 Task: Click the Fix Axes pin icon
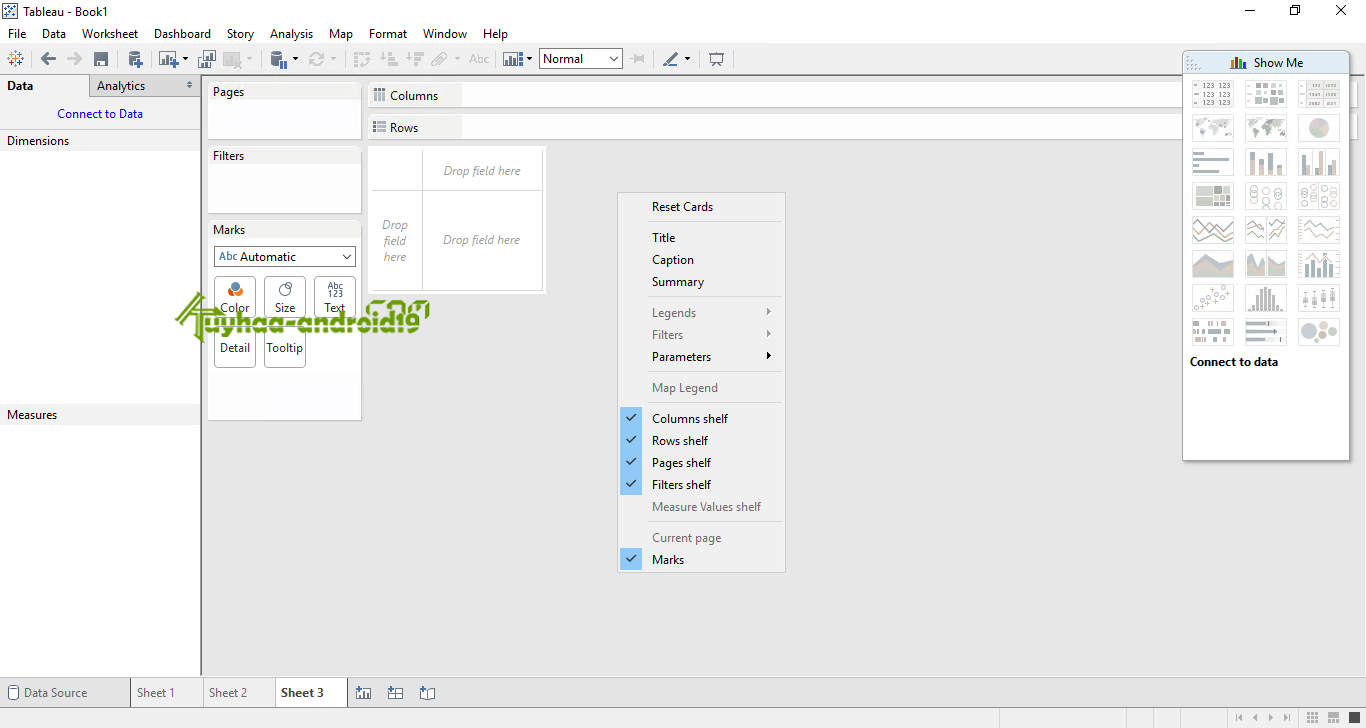point(639,59)
